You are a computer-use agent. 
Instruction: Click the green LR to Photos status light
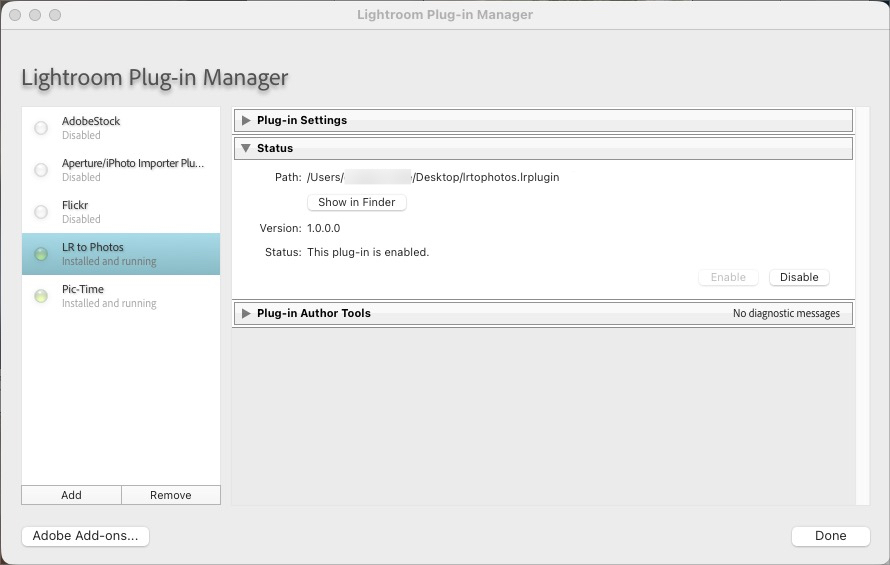[x=41, y=254]
